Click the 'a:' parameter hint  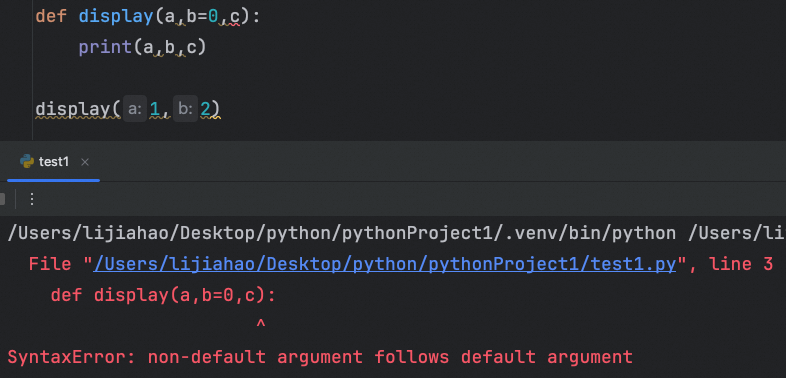pyautogui.click(x=135, y=109)
